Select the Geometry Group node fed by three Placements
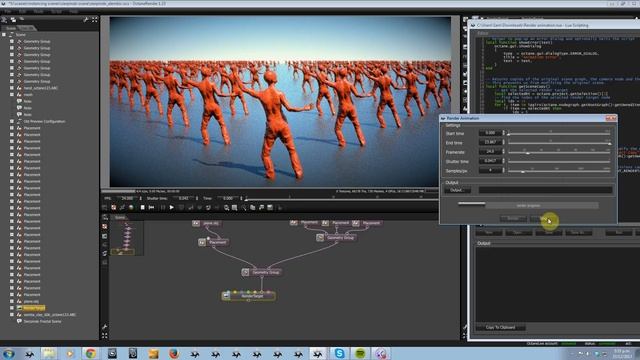The width and height of the screenshot is (640, 360). (336, 237)
